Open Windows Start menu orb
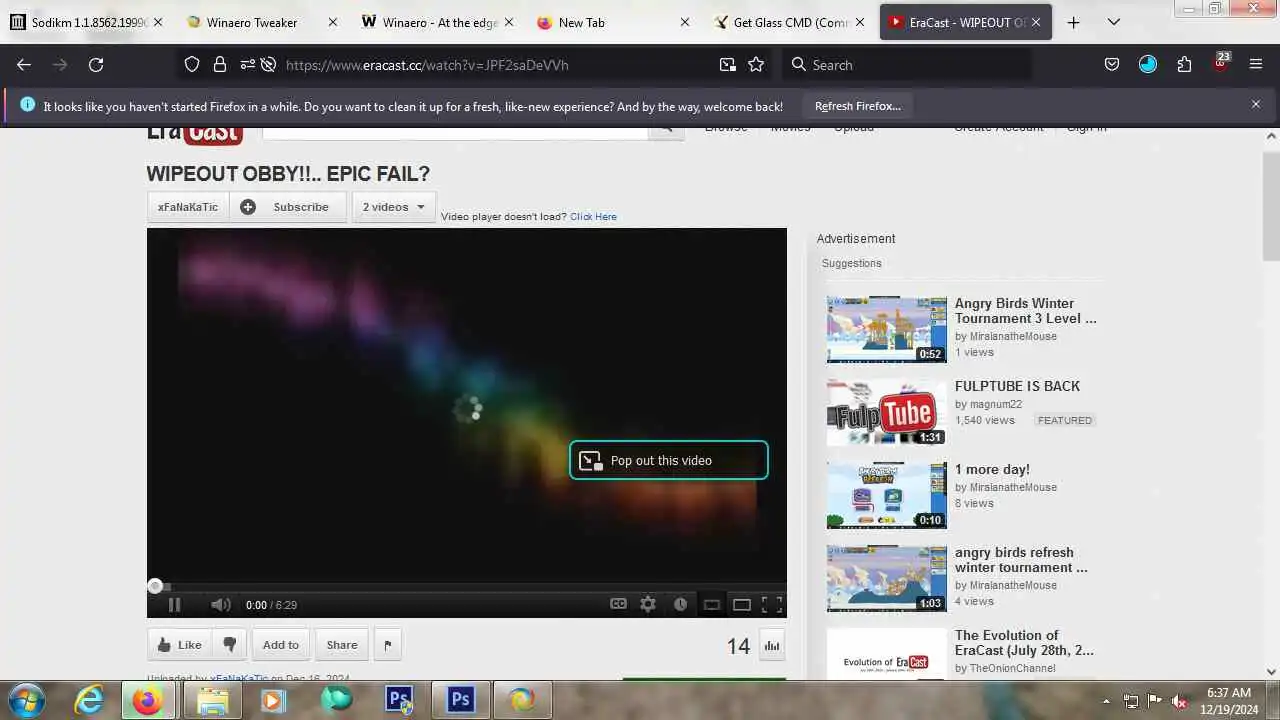The image size is (1280, 720). coord(25,701)
